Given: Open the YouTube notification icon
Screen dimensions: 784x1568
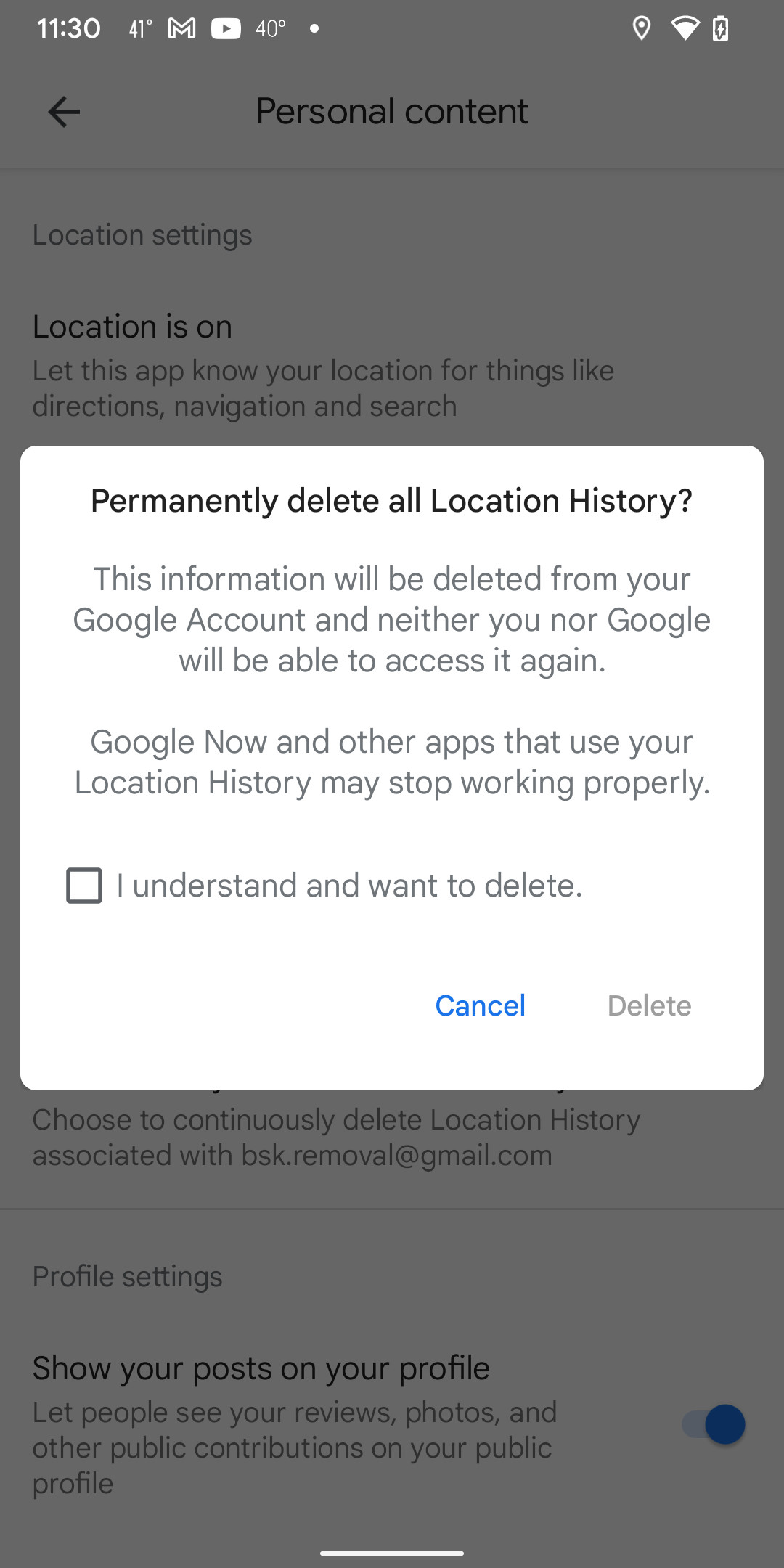Looking at the screenshot, I should (226, 28).
